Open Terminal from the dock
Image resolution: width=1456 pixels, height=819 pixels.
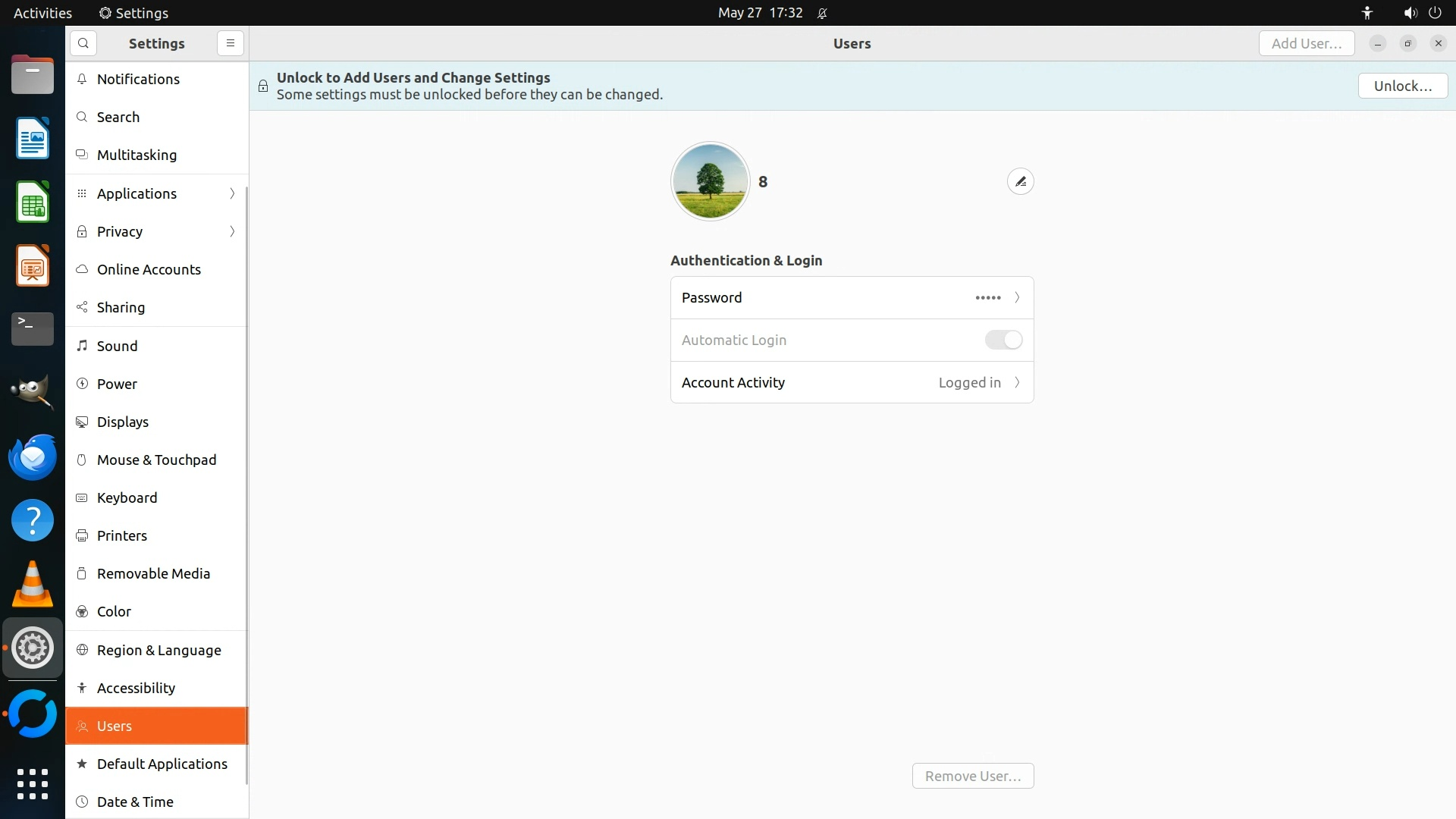point(33,329)
